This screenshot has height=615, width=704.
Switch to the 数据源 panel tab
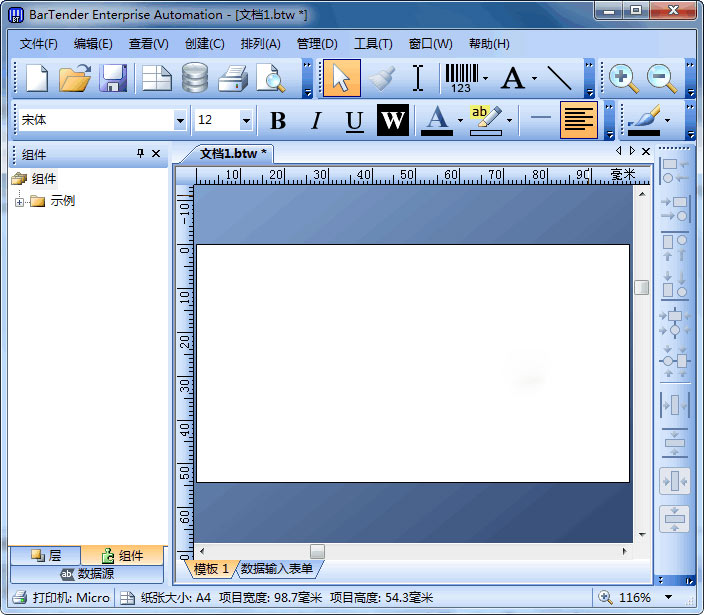[x=87, y=574]
